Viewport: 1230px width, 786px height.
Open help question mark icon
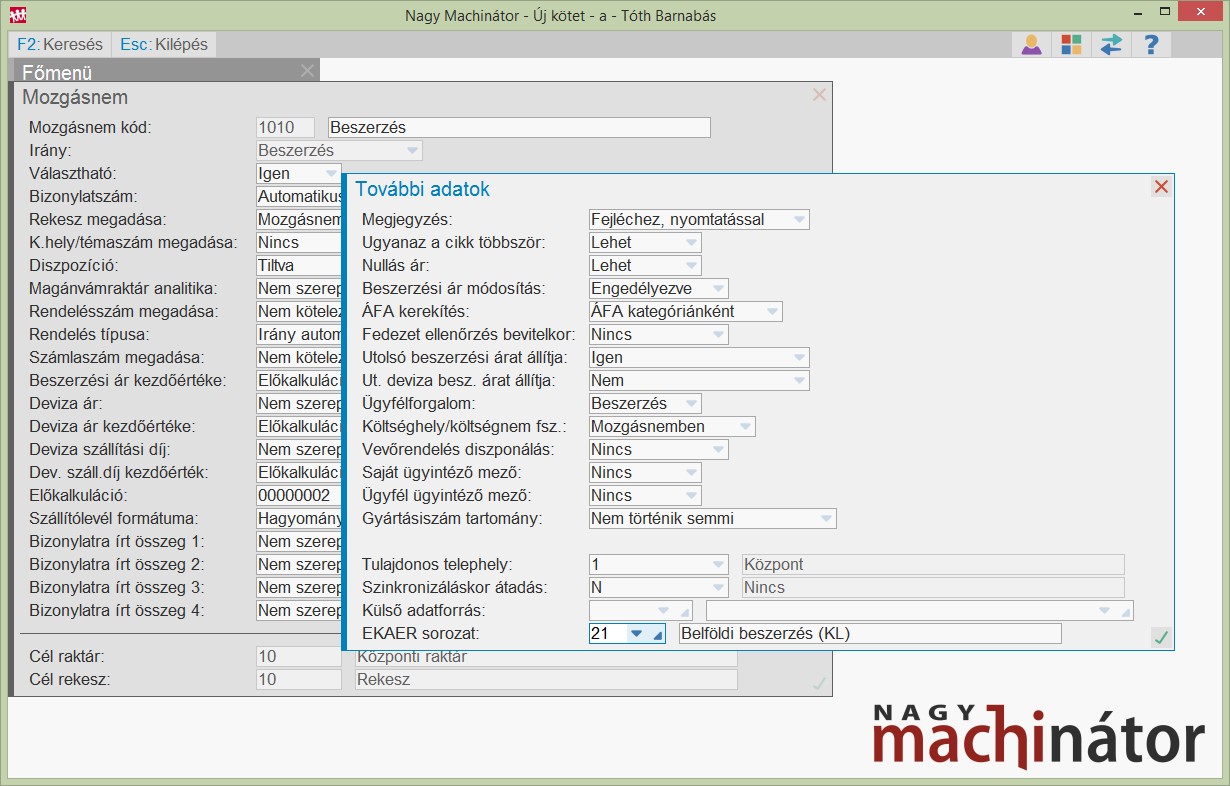[1151, 44]
